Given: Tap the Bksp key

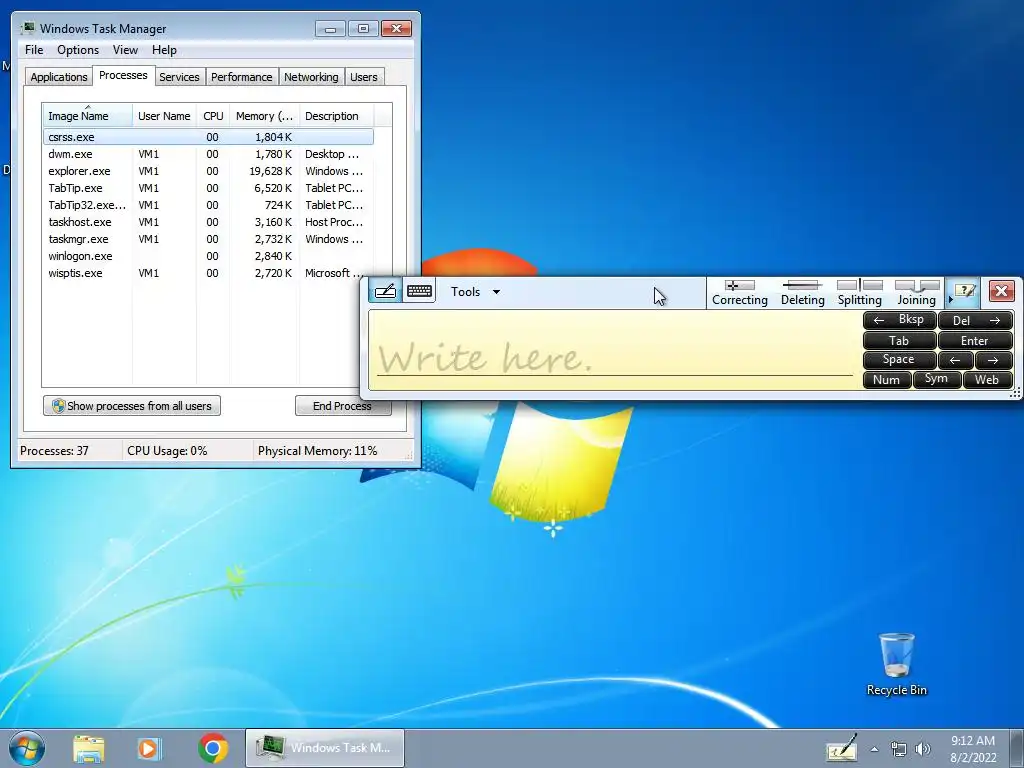Looking at the screenshot, I should point(900,320).
